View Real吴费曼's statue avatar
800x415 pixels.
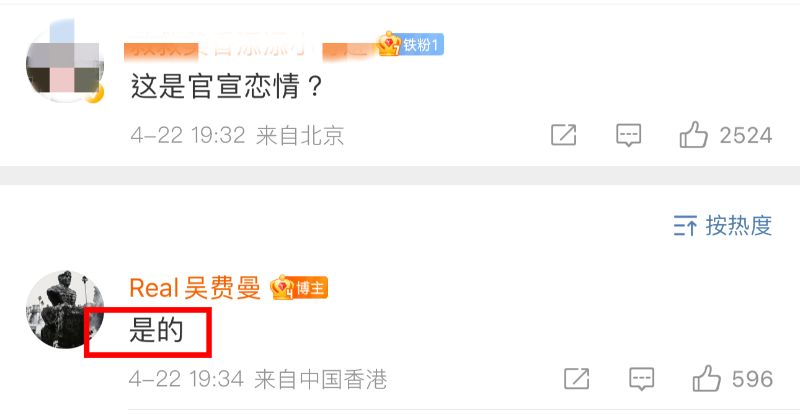coord(65,309)
